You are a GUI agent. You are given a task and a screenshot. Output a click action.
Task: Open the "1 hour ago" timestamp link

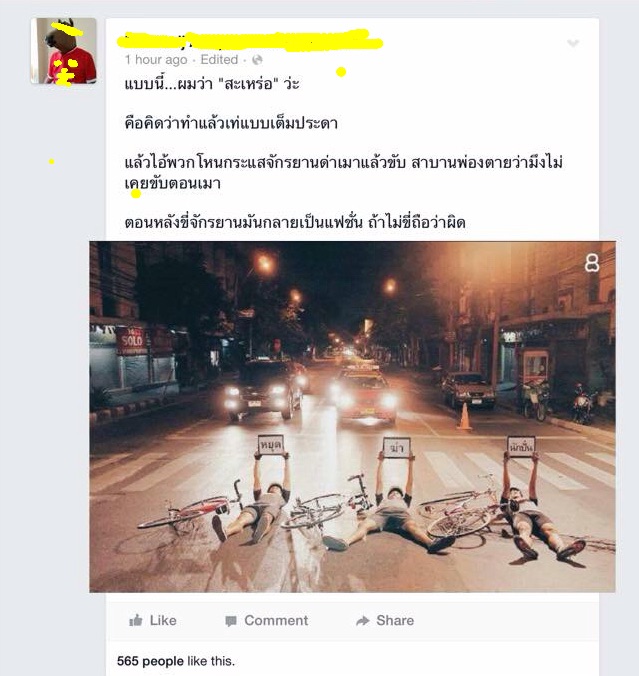click(x=156, y=60)
